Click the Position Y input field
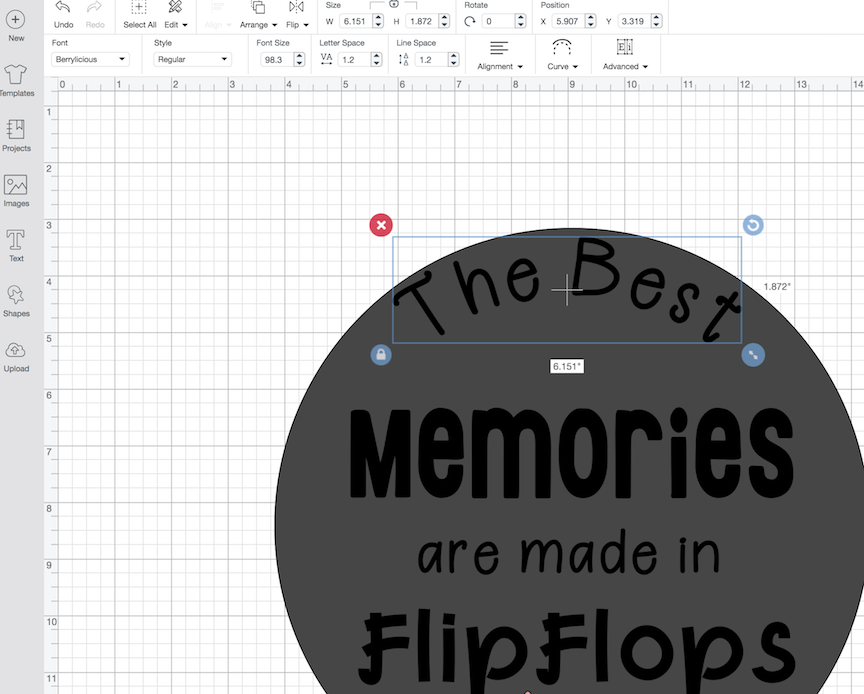This screenshot has width=864, height=694. [634, 21]
